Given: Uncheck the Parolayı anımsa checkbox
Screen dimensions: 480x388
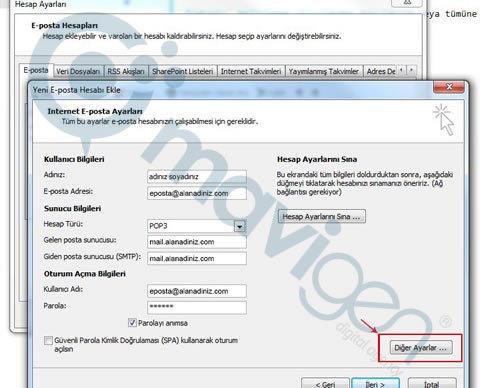Looking at the screenshot, I should pos(132,323).
